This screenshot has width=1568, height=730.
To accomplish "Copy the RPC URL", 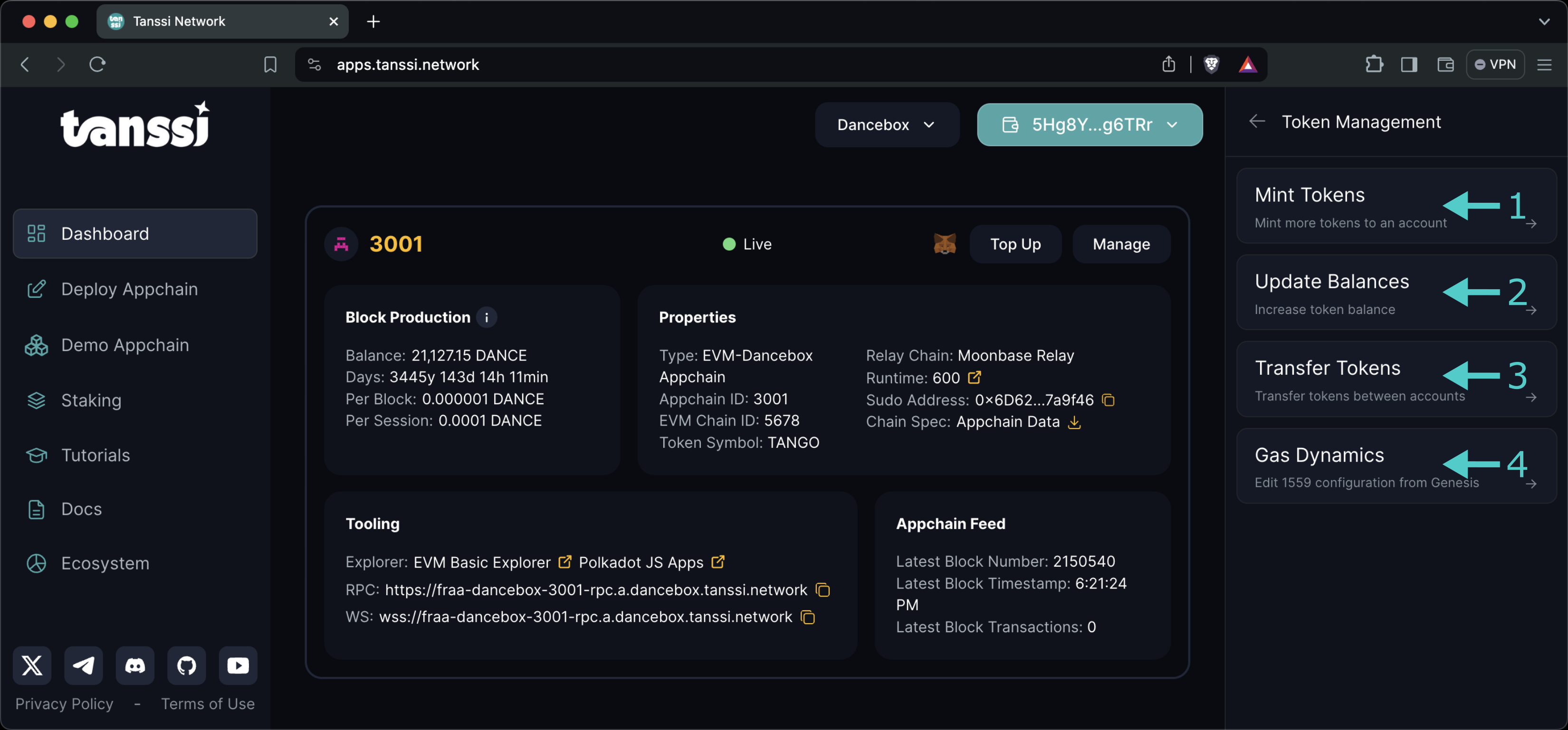I will point(822,589).
